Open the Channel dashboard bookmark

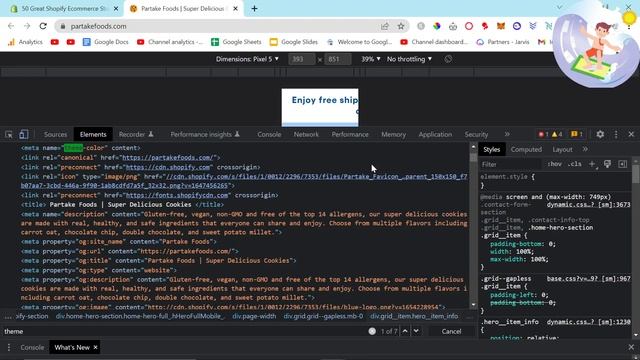pyautogui.click(x=434, y=42)
